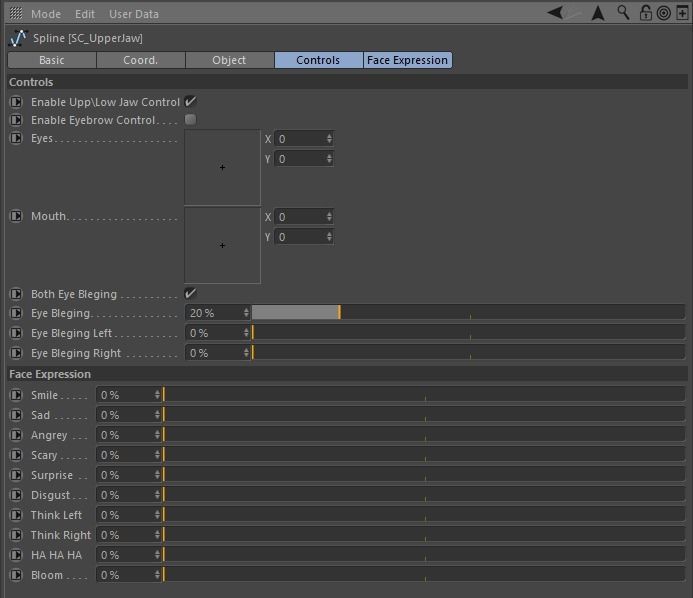Image resolution: width=693 pixels, height=598 pixels.
Task: Click keyframe icon for Enable Eyebrow Control
Action: 16,120
